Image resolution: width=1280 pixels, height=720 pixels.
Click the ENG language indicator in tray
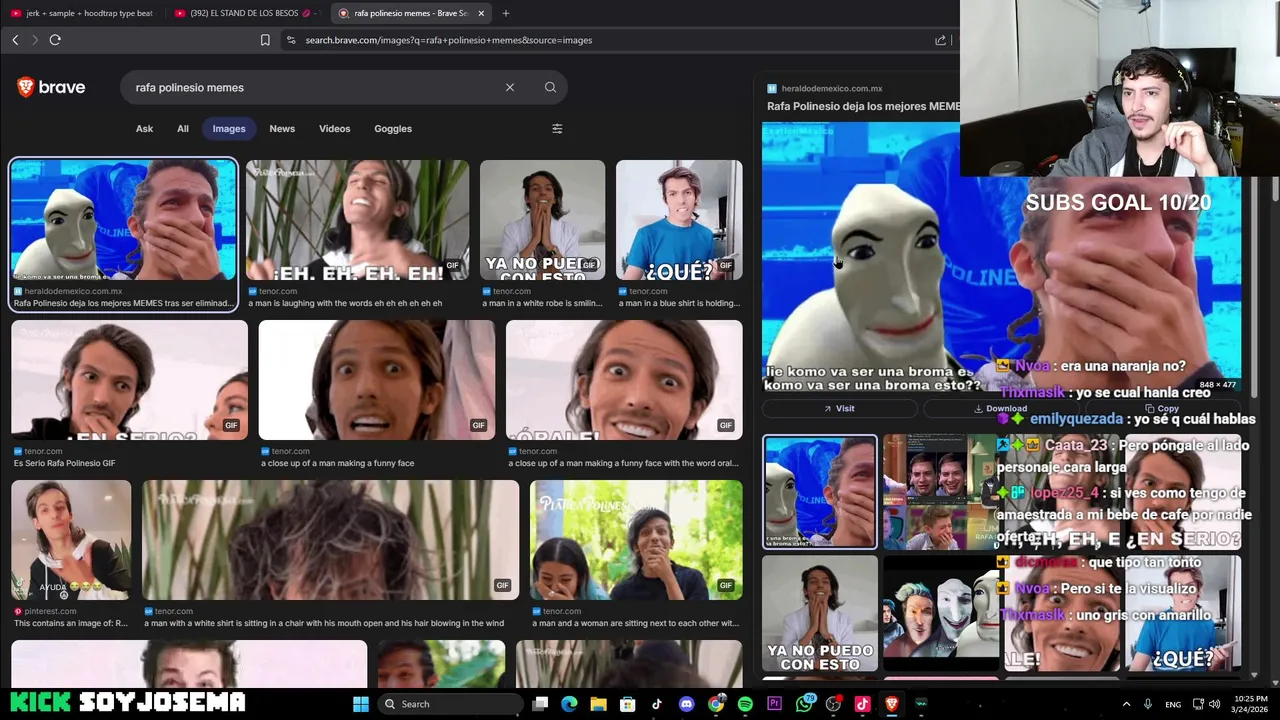1173,704
